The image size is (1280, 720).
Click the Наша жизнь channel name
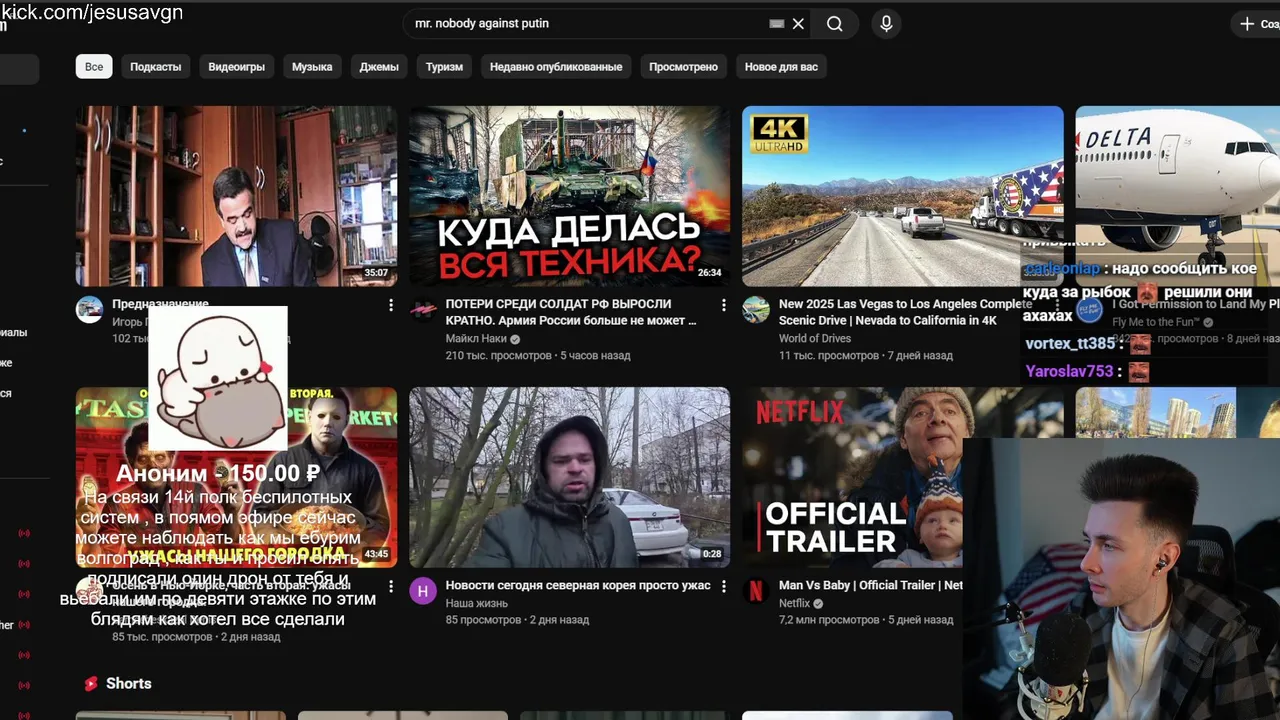[477, 603]
